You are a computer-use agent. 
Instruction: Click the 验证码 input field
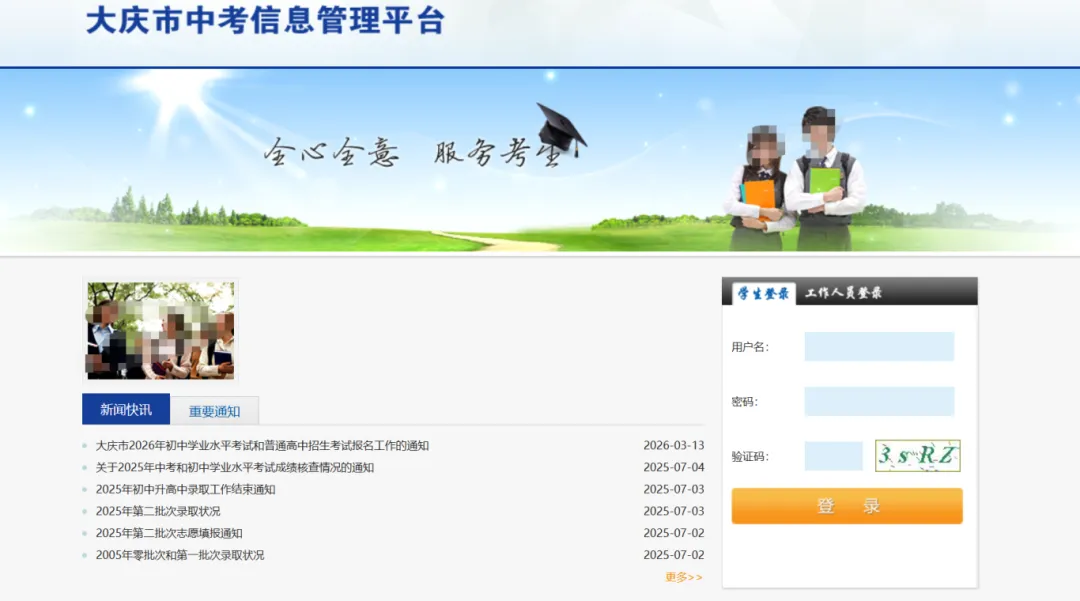tap(833, 456)
